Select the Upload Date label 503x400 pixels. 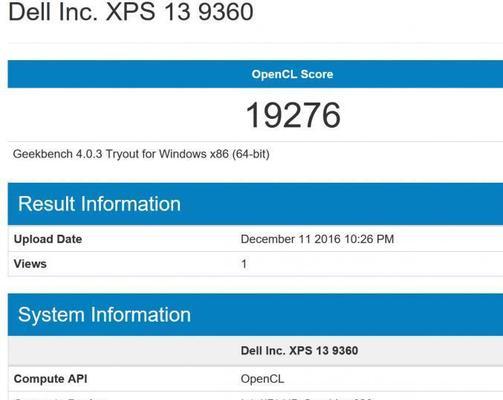(x=48, y=239)
